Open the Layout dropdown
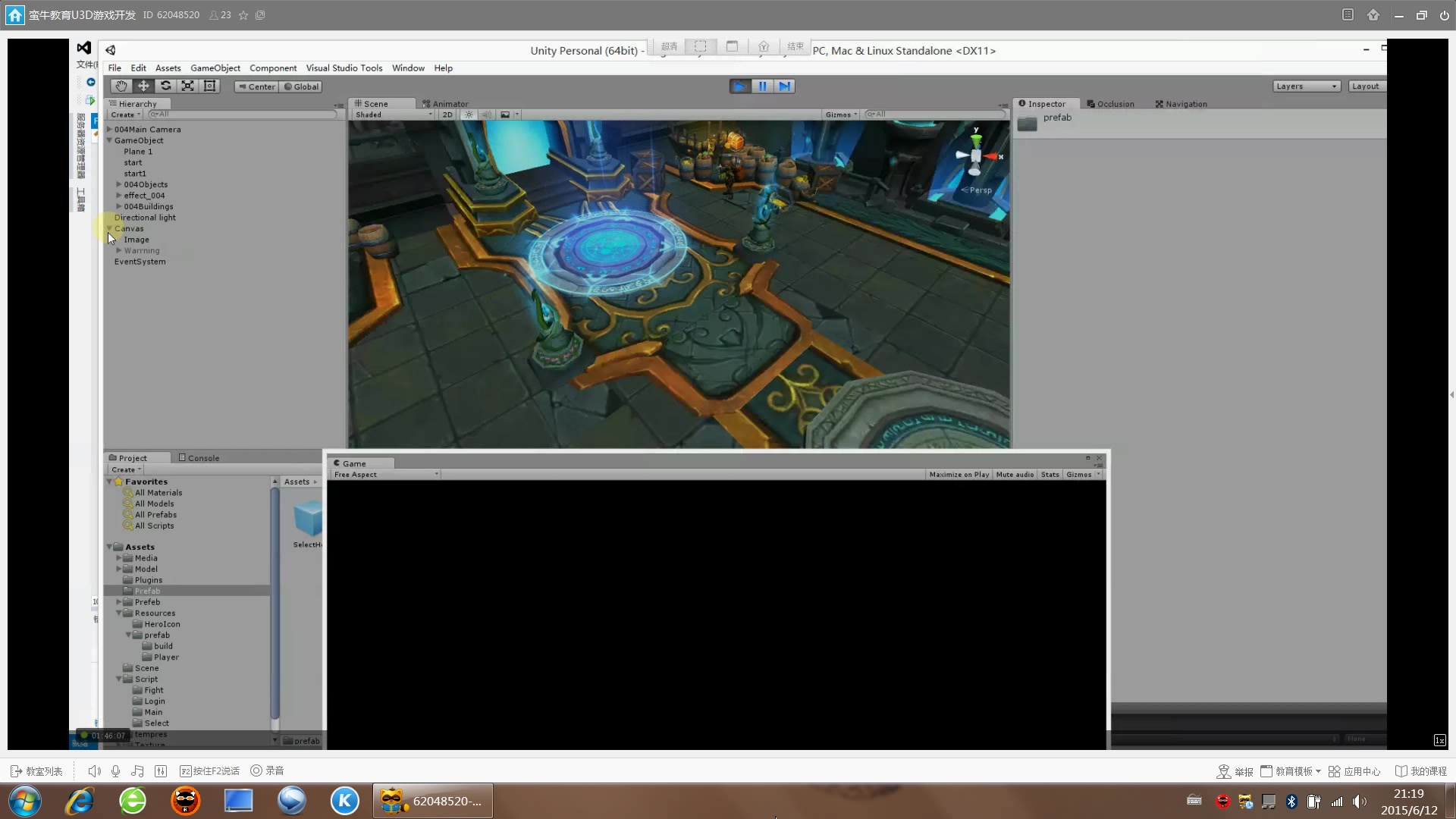Viewport: 1456px width, 819px height. [x=1367, y=86]
